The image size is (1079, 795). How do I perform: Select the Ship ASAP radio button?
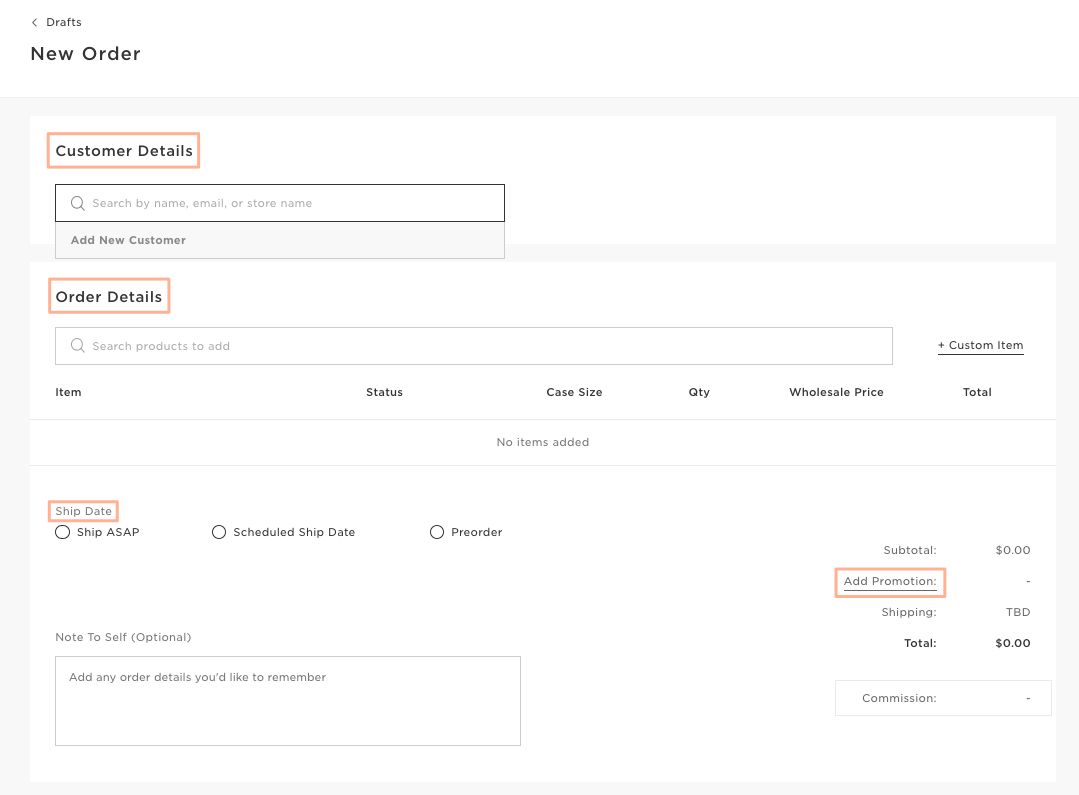point(63,532)
